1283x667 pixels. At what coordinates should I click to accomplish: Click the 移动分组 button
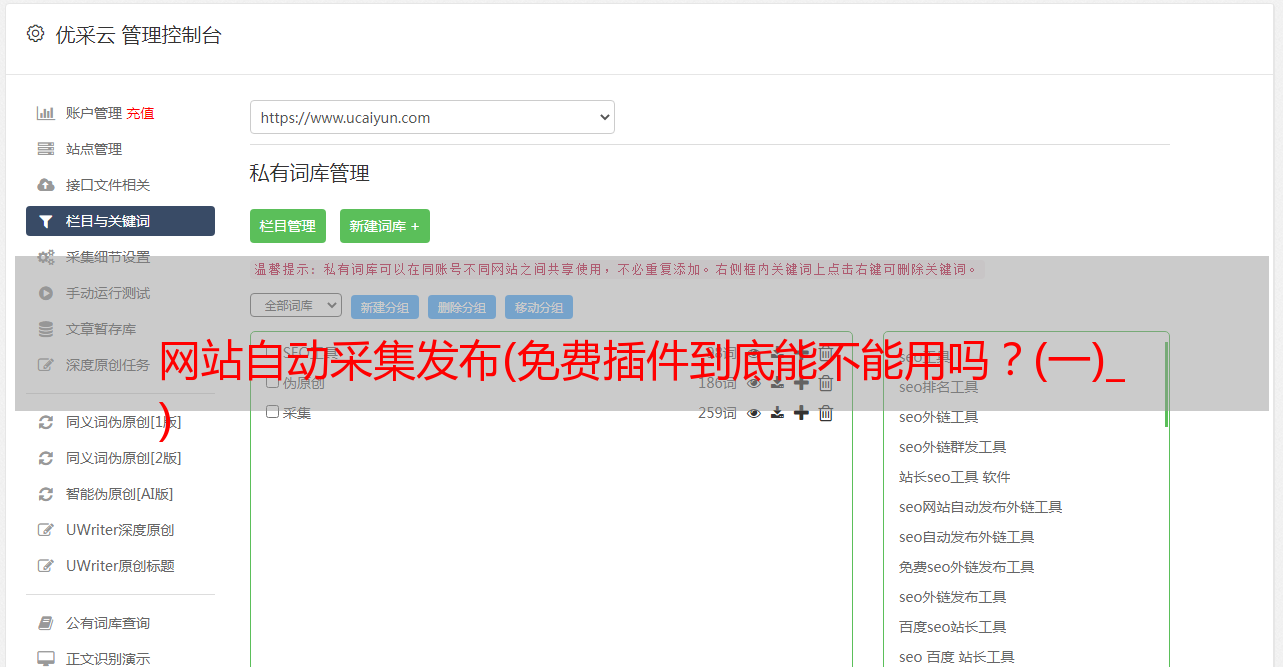click(539, 307)
